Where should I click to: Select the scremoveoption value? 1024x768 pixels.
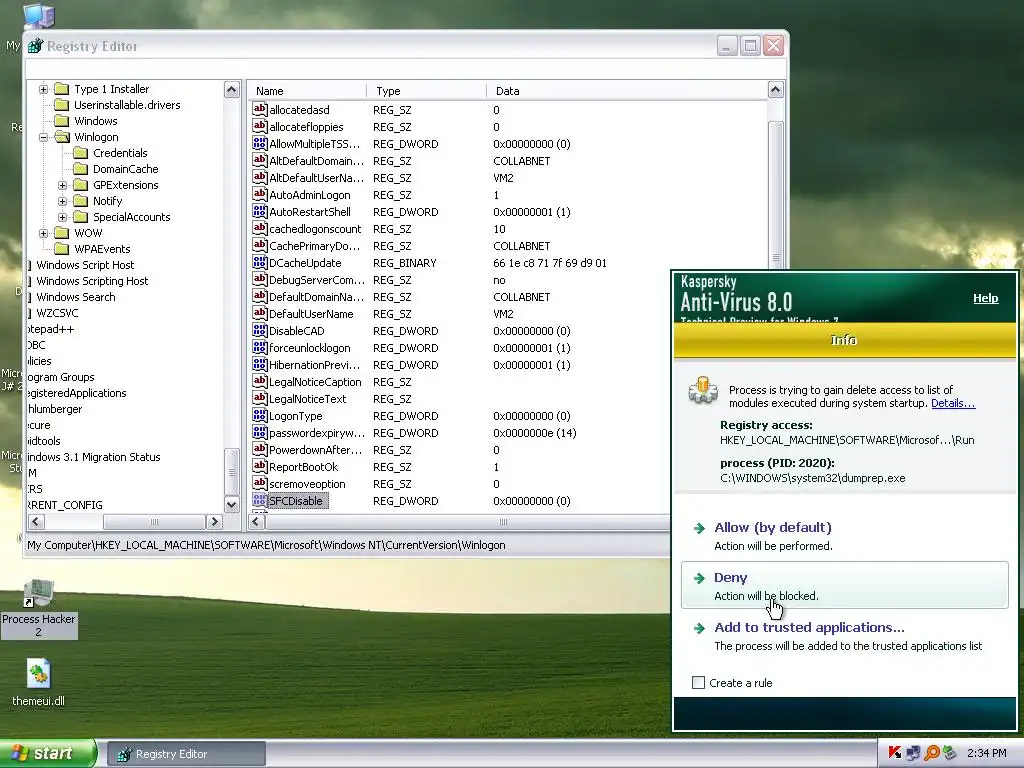(x=307, y=483)
